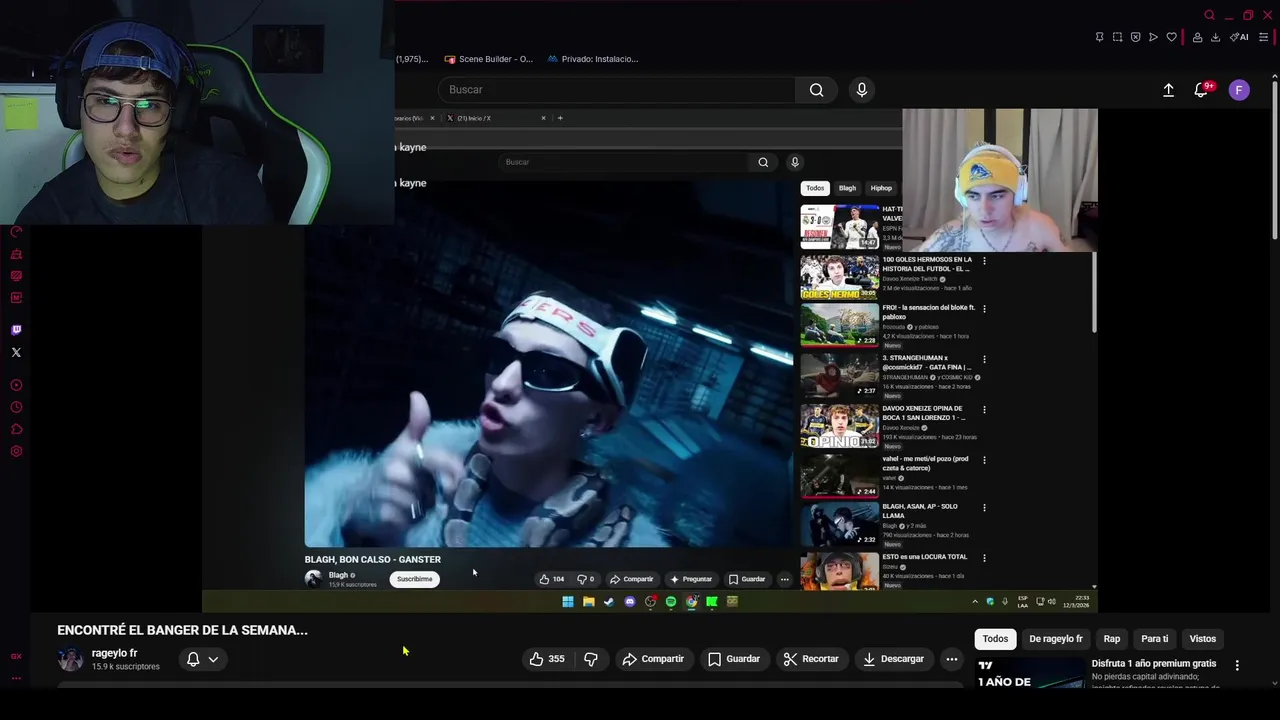The width and height of the screenshot is (1280, 720).
Task: Select the Para ti filter chip
Action: [1155, 639]
